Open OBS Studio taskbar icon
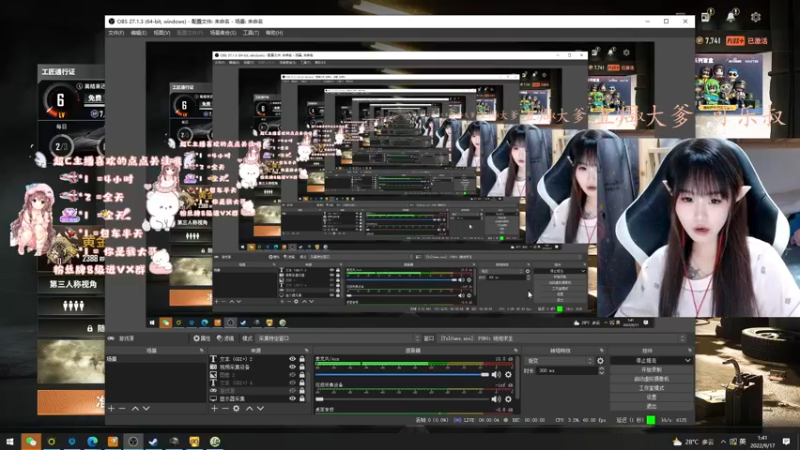800x450 pixels. 133,441
